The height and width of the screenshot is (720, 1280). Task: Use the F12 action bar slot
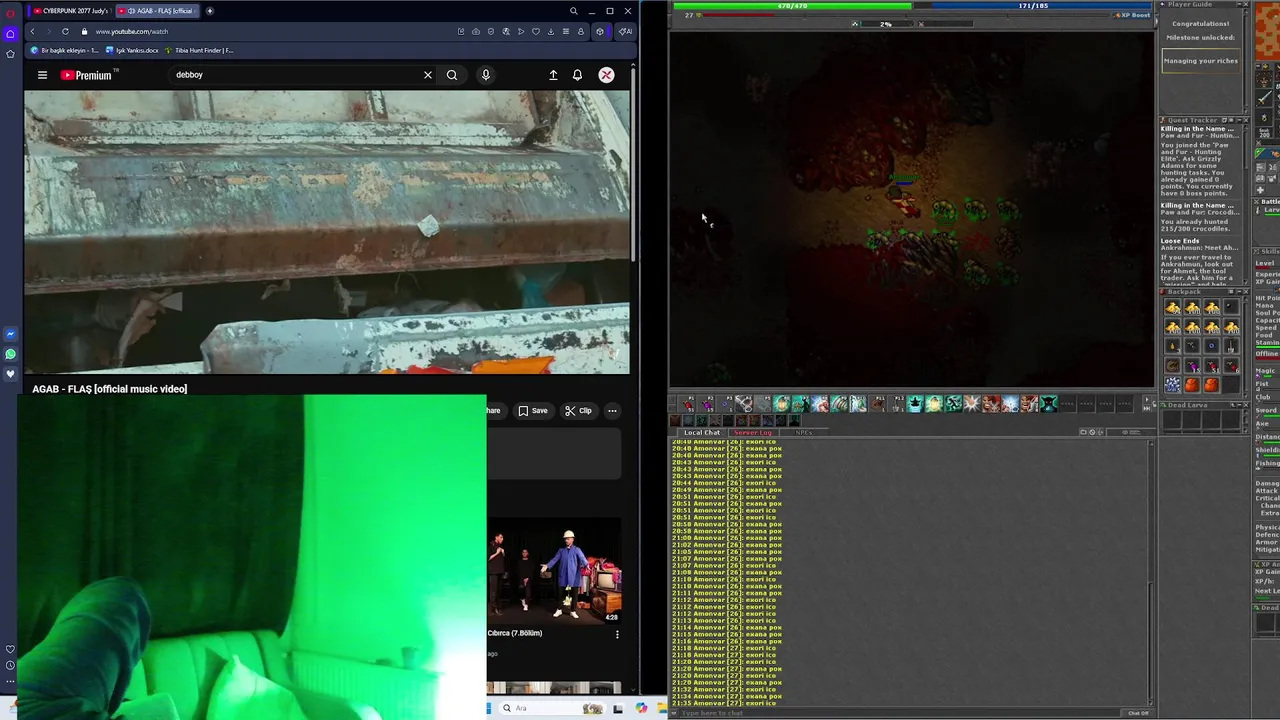898,403
